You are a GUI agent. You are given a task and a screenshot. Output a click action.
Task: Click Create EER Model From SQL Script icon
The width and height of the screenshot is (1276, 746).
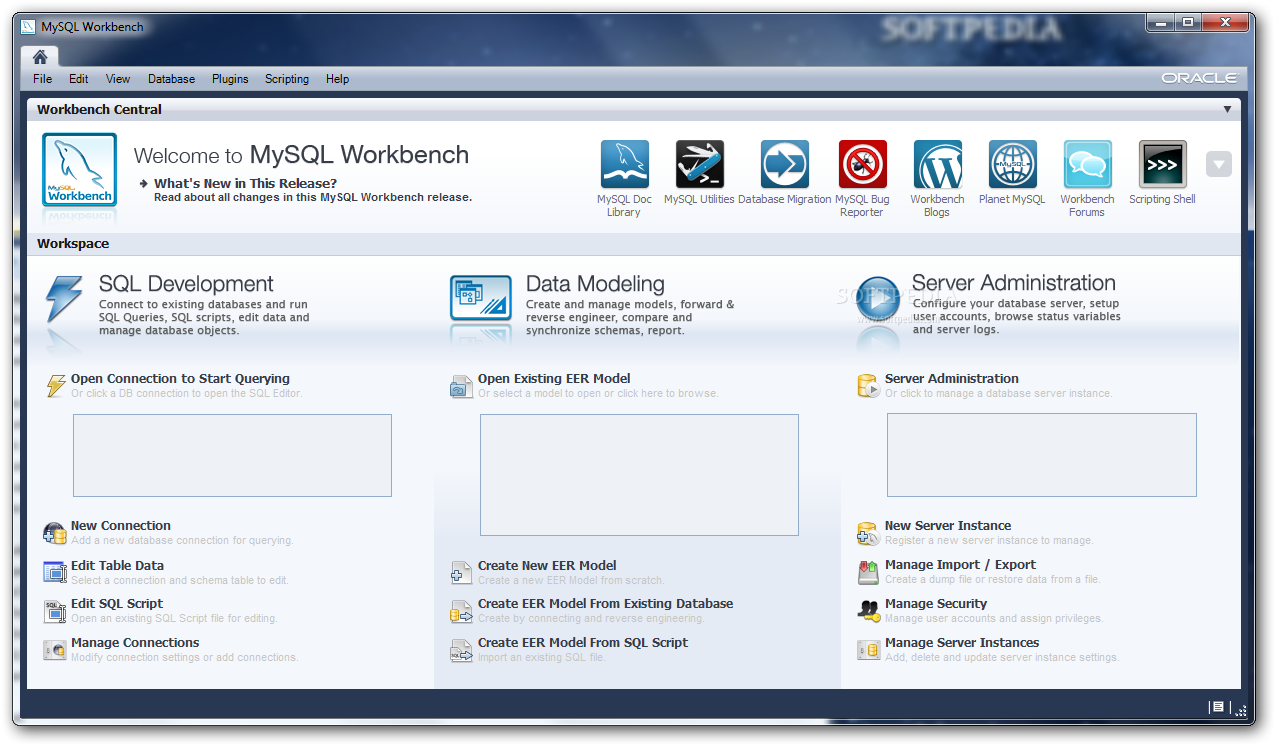click(461, 650)
